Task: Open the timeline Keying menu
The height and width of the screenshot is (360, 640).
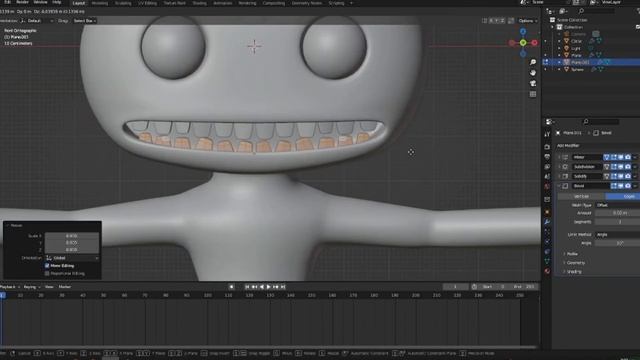Action: 31,287
